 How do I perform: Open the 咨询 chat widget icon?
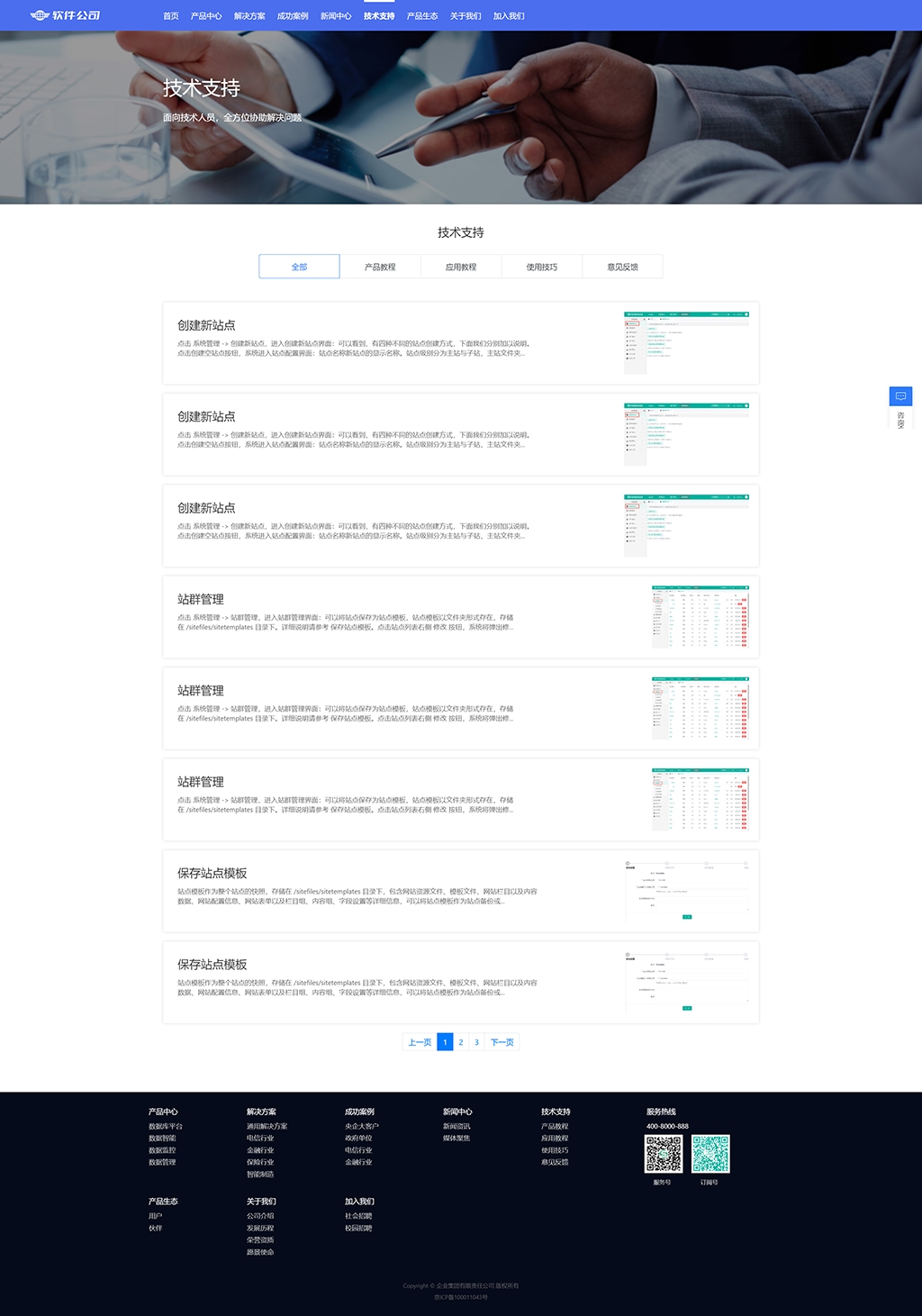click(900, 396)
